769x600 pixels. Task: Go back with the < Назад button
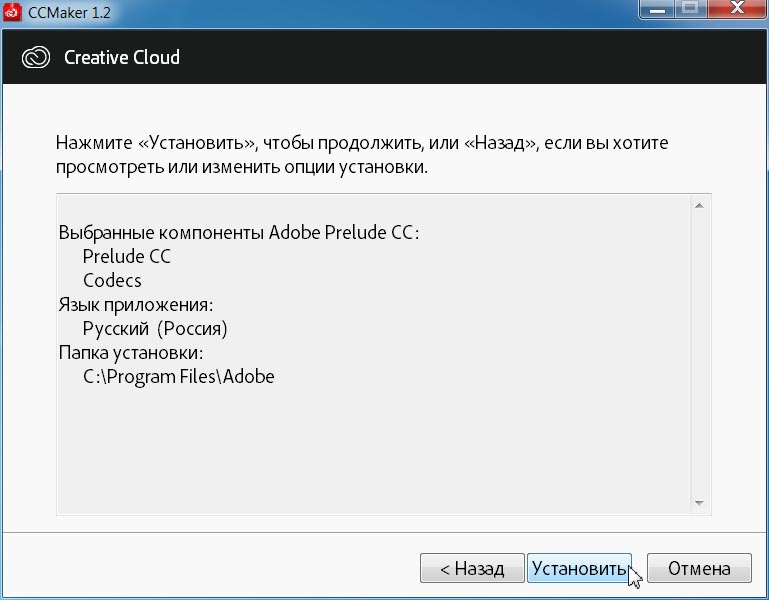coord(472,568)
